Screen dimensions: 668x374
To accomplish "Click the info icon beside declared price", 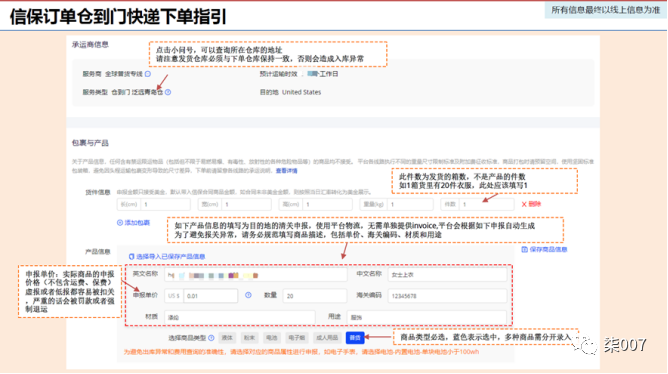I will pyautogui.click(x=248, y=295).
